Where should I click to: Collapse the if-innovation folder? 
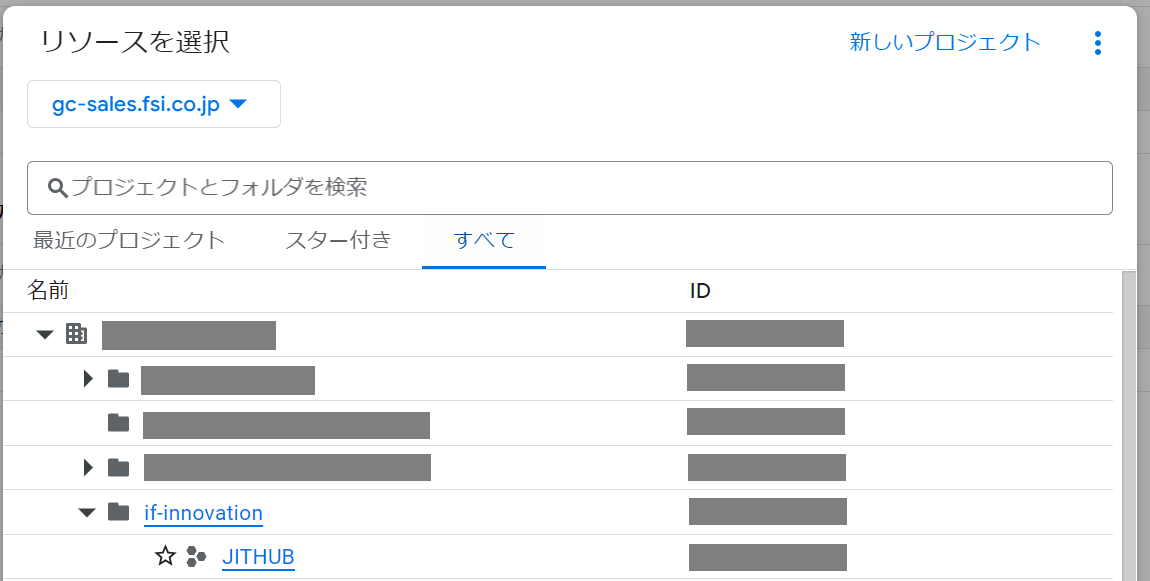[87, 512]
